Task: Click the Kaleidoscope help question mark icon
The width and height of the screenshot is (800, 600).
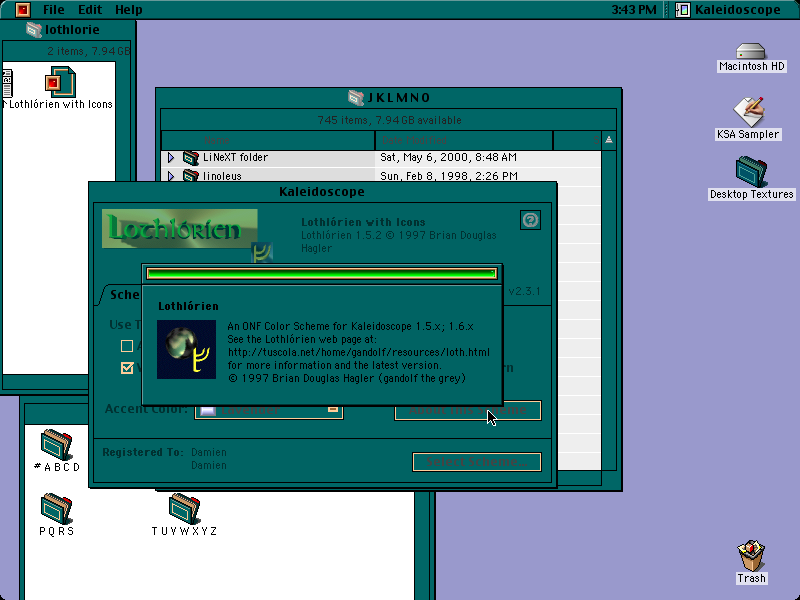Action: 531,220
